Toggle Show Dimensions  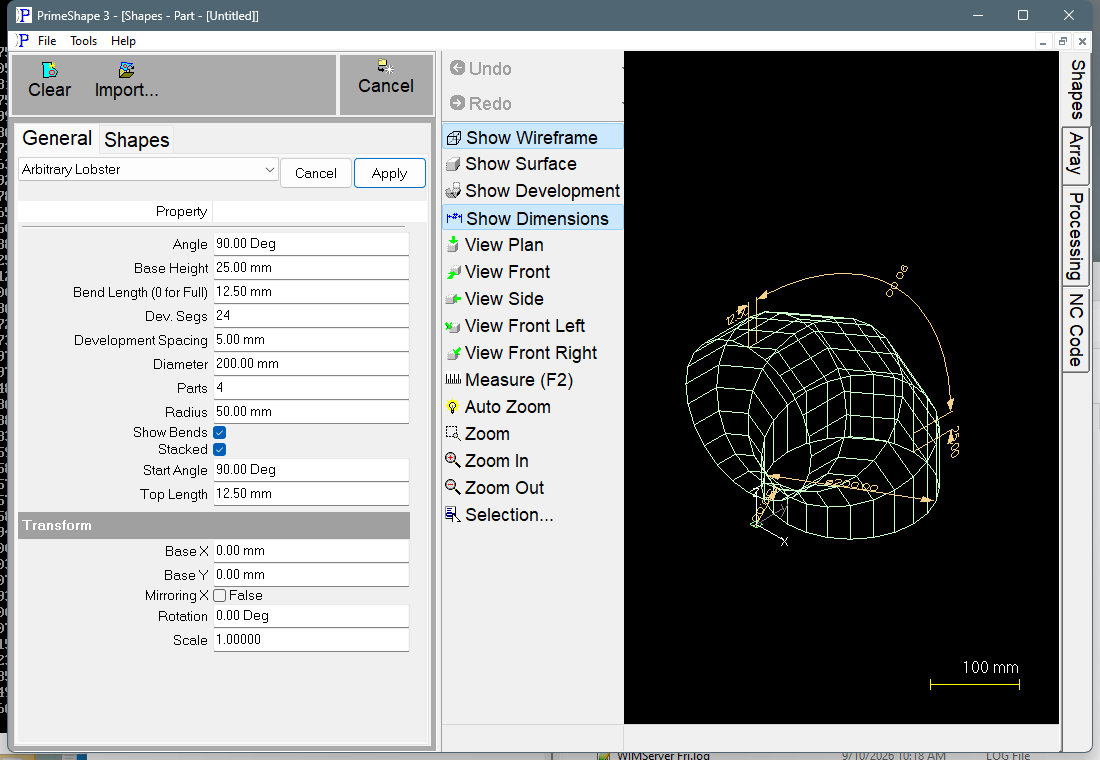(532, 218)
